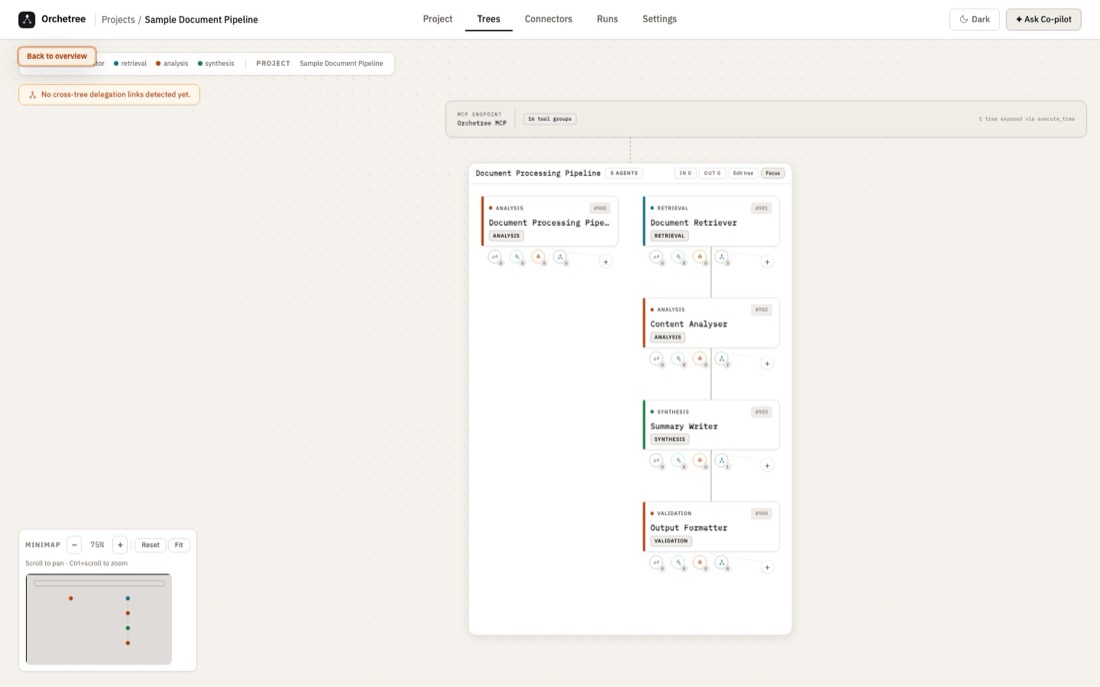Screen dimensions: 1100x687
Task: Click blue branch icon under Content Analyser card
Action: tap(721, 359)
